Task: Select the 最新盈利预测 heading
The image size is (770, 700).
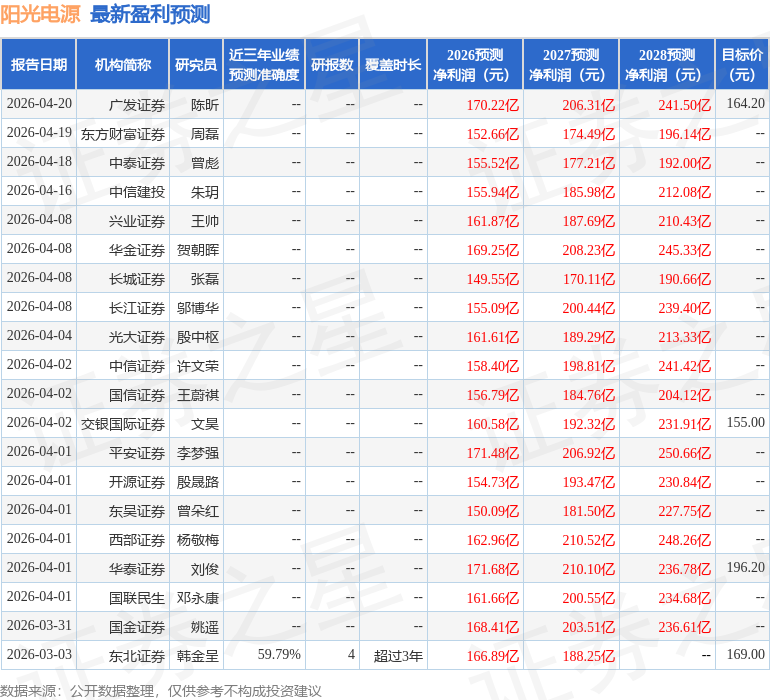Action: [x=150, y=14]
